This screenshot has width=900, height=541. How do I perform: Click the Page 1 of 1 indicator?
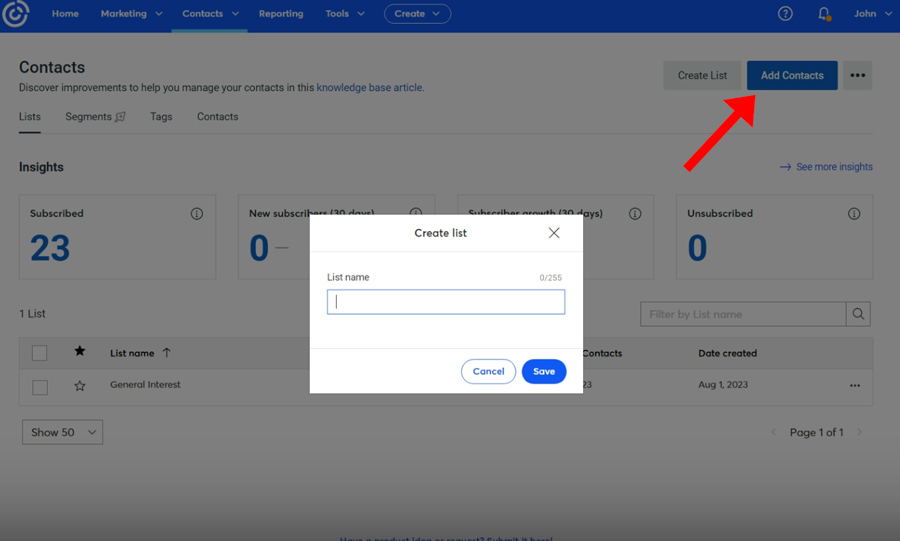[816, 432]
